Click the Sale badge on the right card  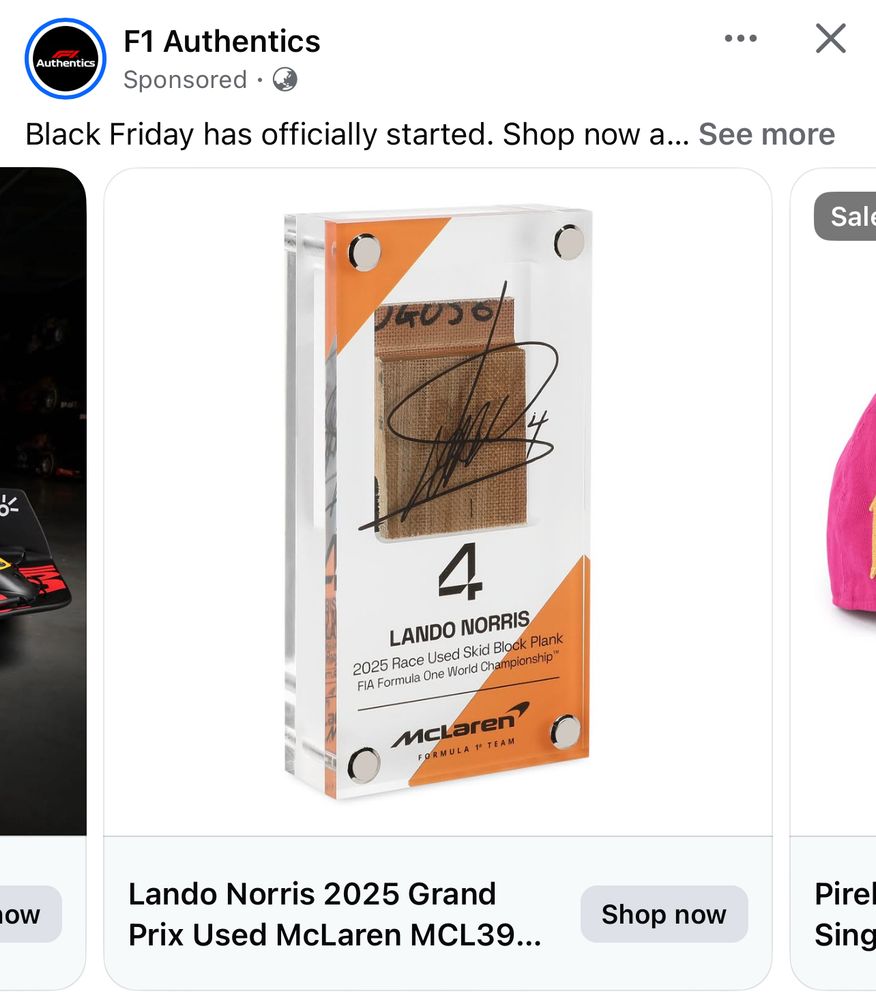point(851,217)
